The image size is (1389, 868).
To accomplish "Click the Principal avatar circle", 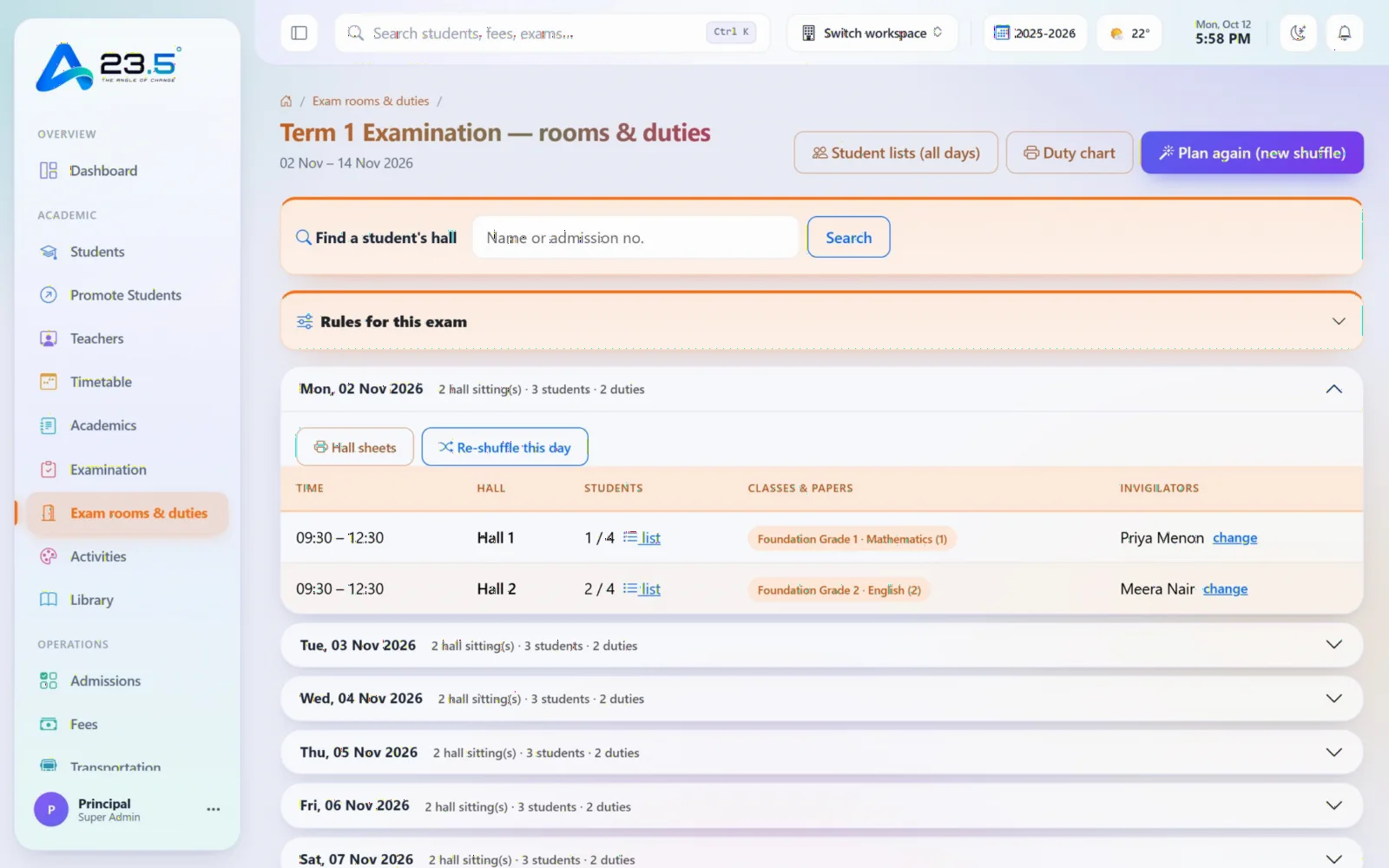I will [51, 809].
